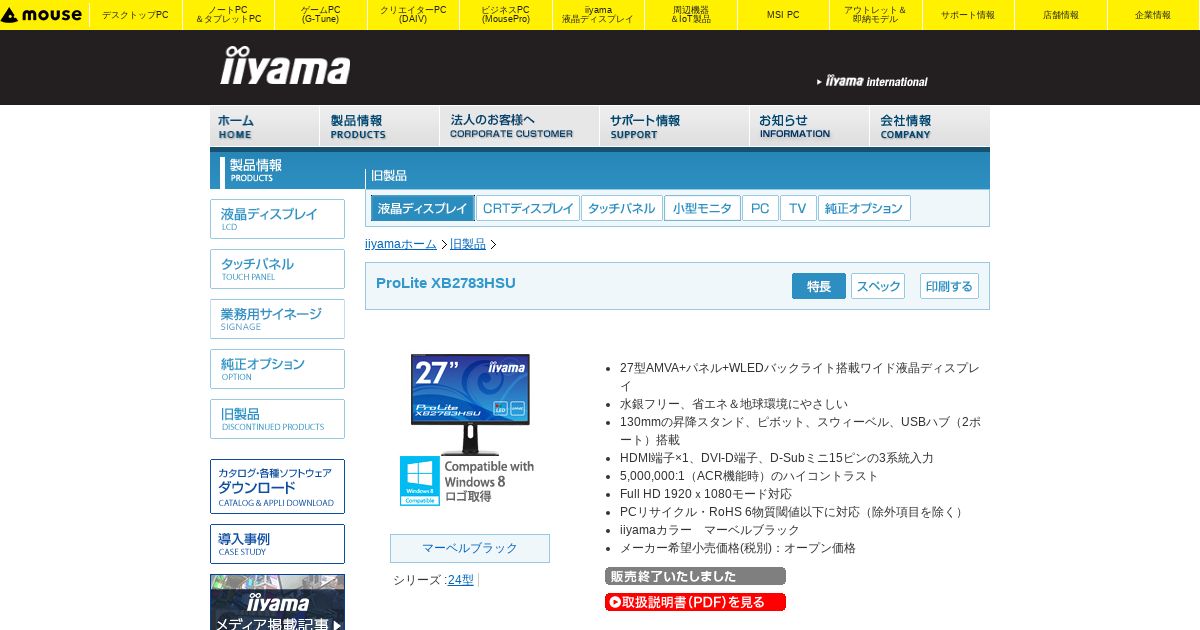Open 旧製品 DISCONTINUED PRODUCTS sidebar item
The height and width of the screenshot is (630, 1200).
277,419
